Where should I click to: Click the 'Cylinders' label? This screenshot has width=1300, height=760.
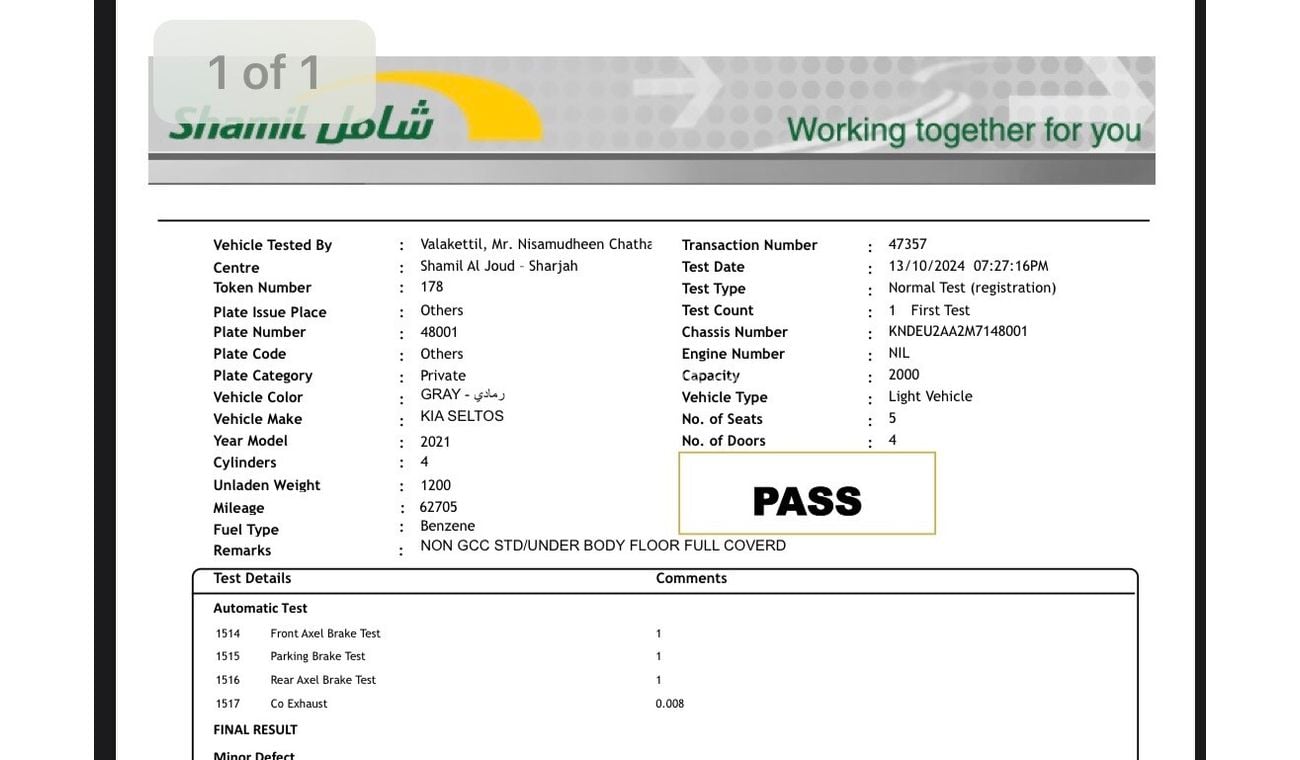click(245, 463)
